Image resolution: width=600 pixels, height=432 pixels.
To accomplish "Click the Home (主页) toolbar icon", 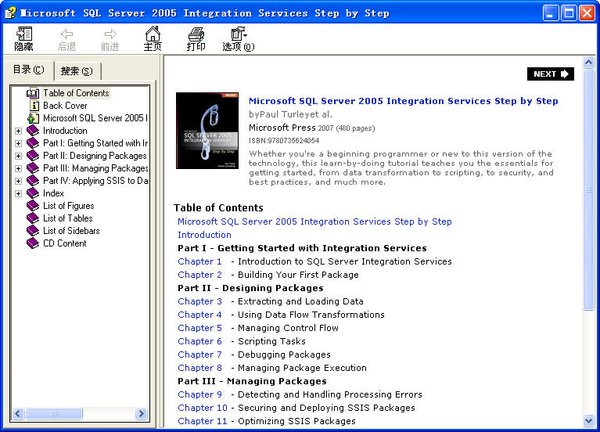I will (152, 37).
